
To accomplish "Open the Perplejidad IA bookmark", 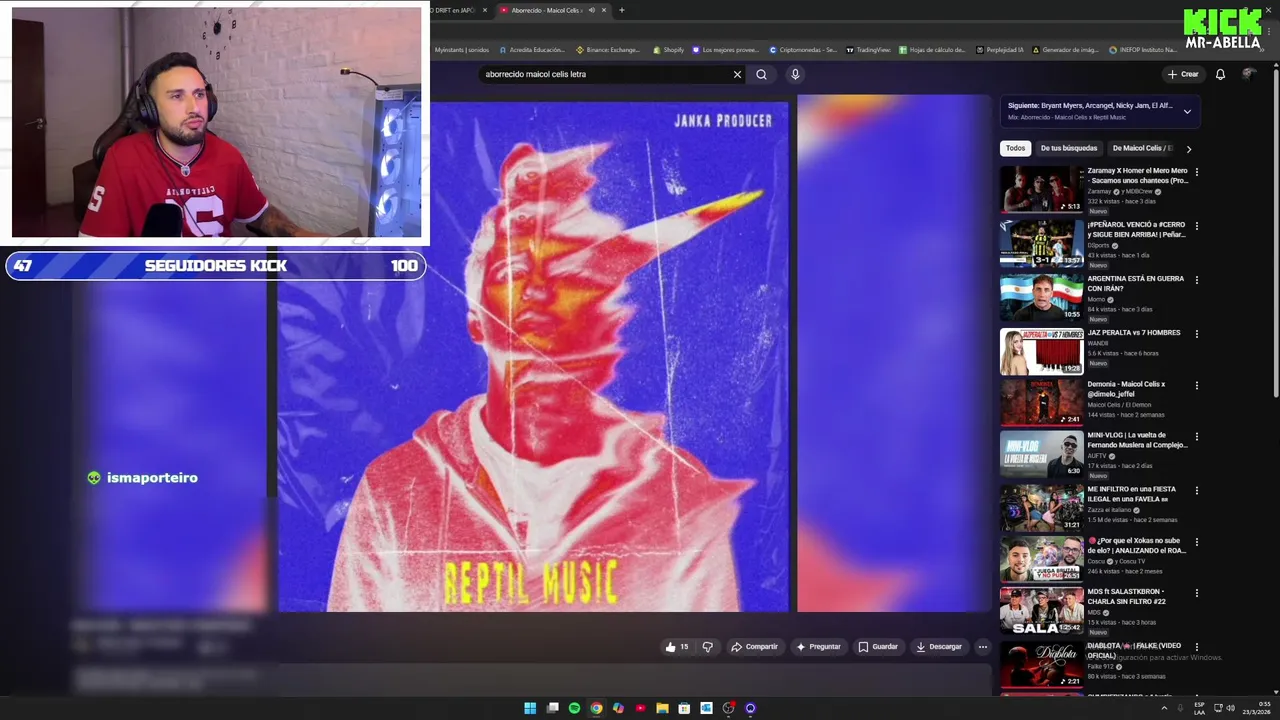I will 999,50.
